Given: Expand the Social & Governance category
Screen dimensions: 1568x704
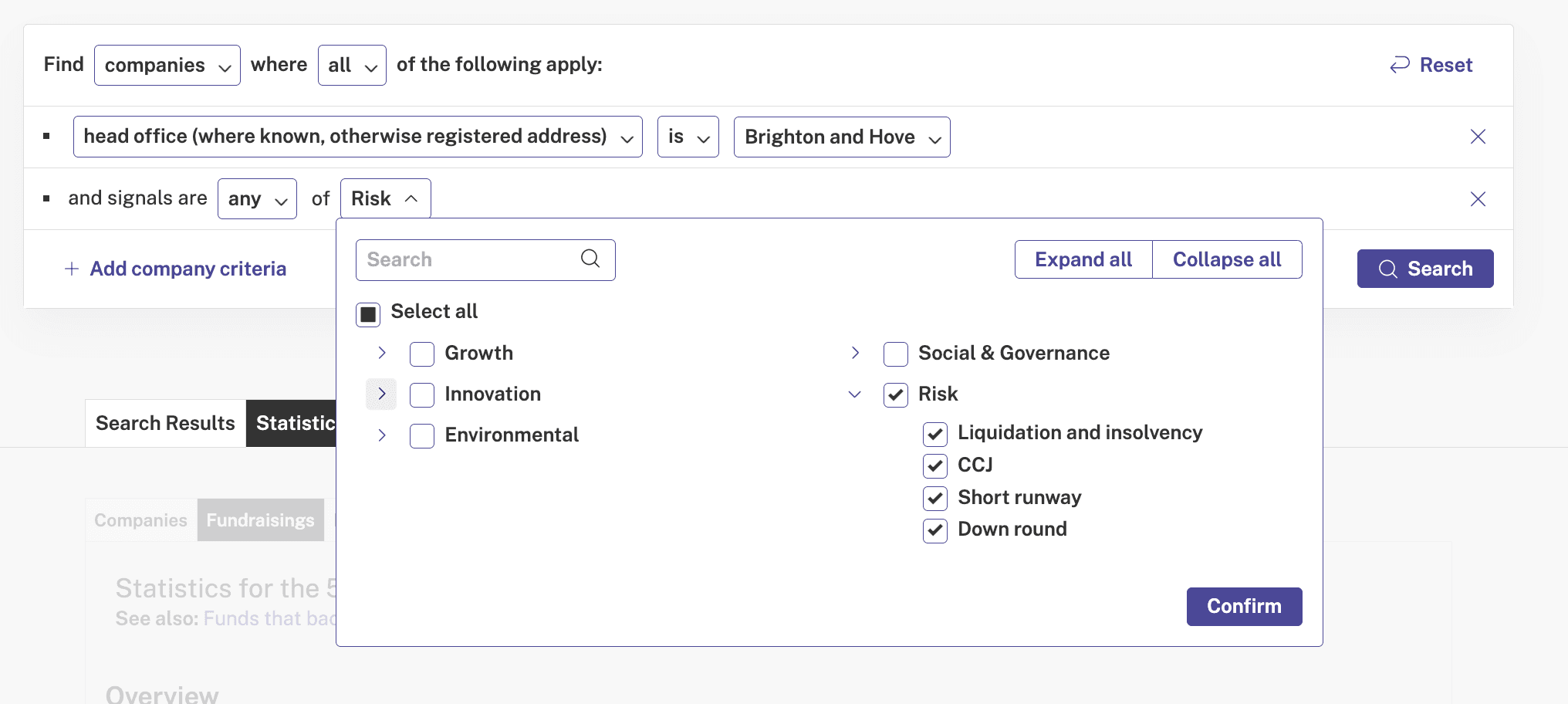Looking at the screenshot, I should (855, 353).
